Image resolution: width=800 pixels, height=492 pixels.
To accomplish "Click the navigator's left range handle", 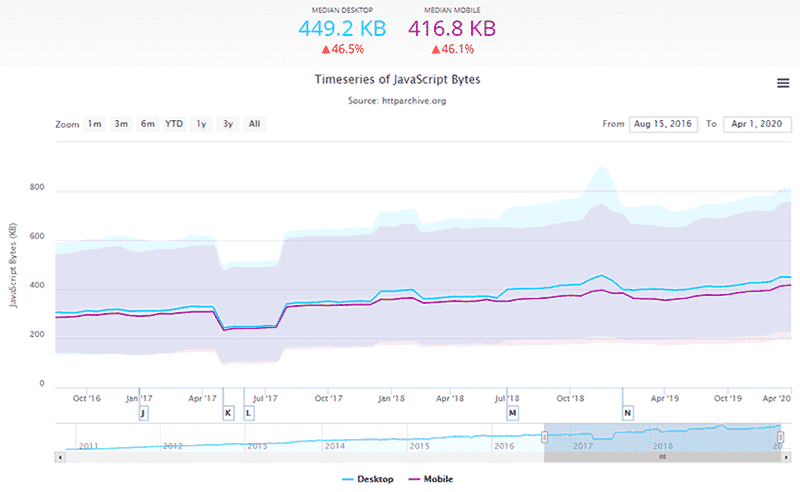I will (x=545, y=437).
